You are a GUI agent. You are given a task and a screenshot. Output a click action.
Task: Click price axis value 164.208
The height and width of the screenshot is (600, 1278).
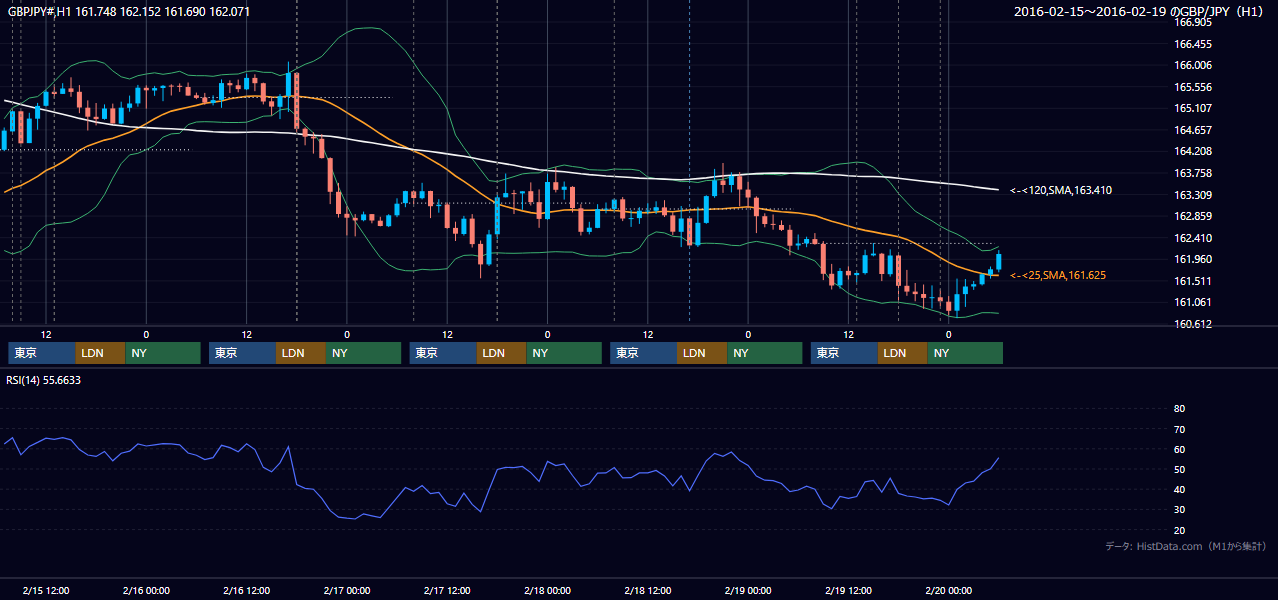[1193, 151]
